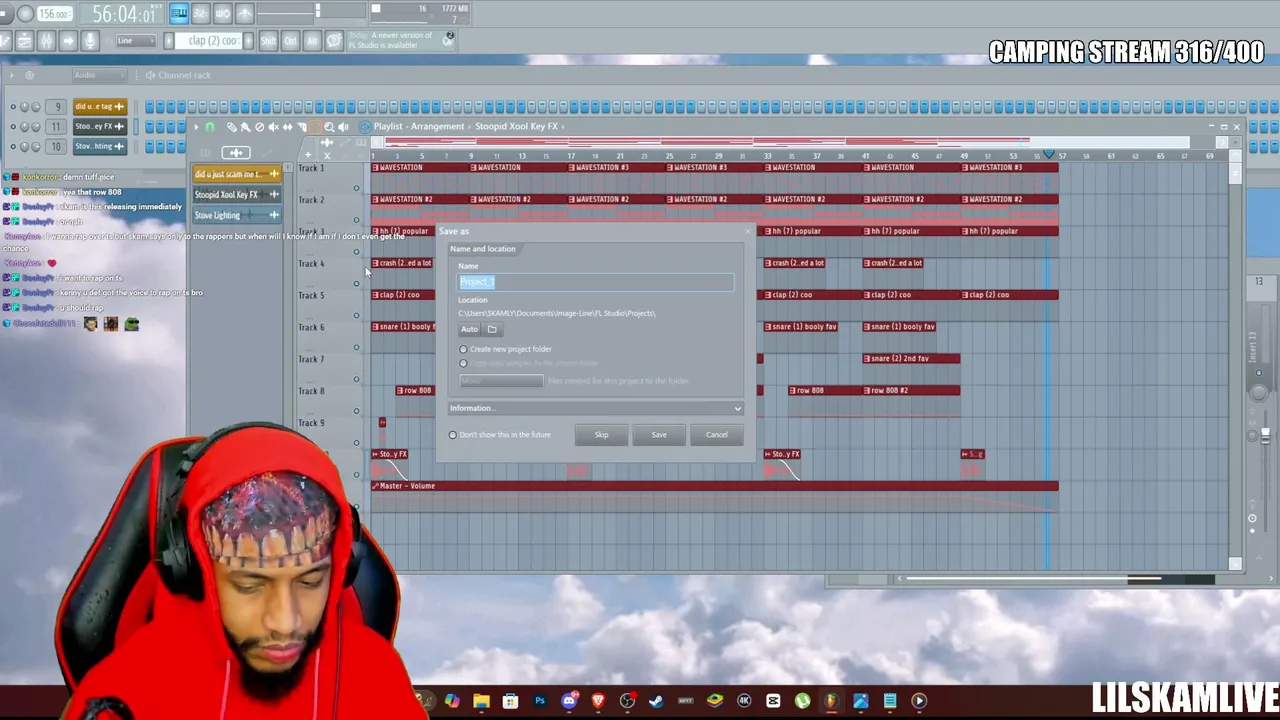Click the Cancel button
1280x720 pixels.
click(x=717, y=435)
